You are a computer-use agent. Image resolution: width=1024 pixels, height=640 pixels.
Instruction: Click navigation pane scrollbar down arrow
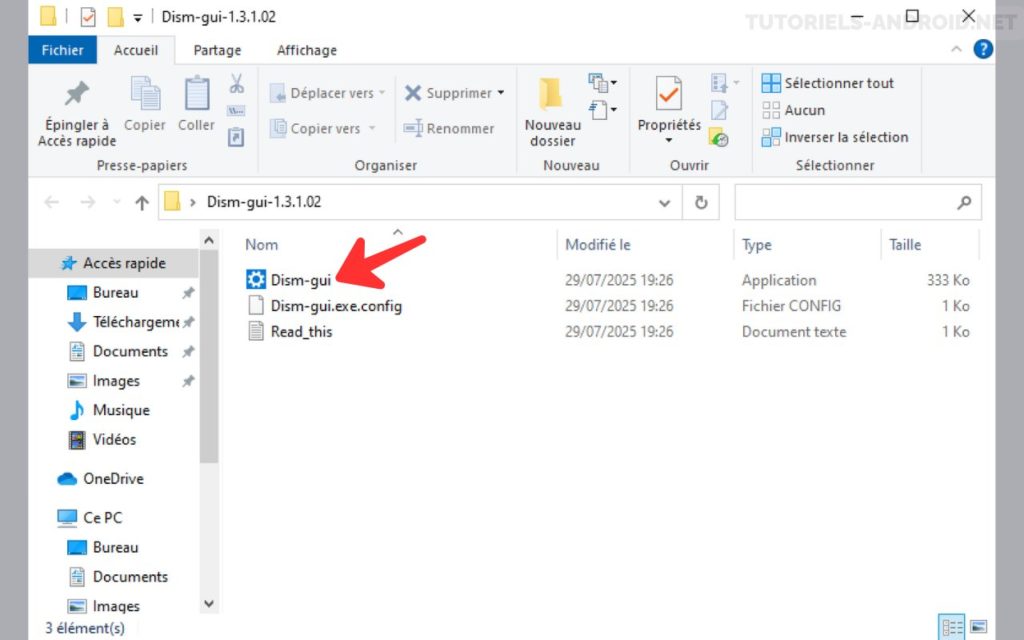tap(208, 604)
